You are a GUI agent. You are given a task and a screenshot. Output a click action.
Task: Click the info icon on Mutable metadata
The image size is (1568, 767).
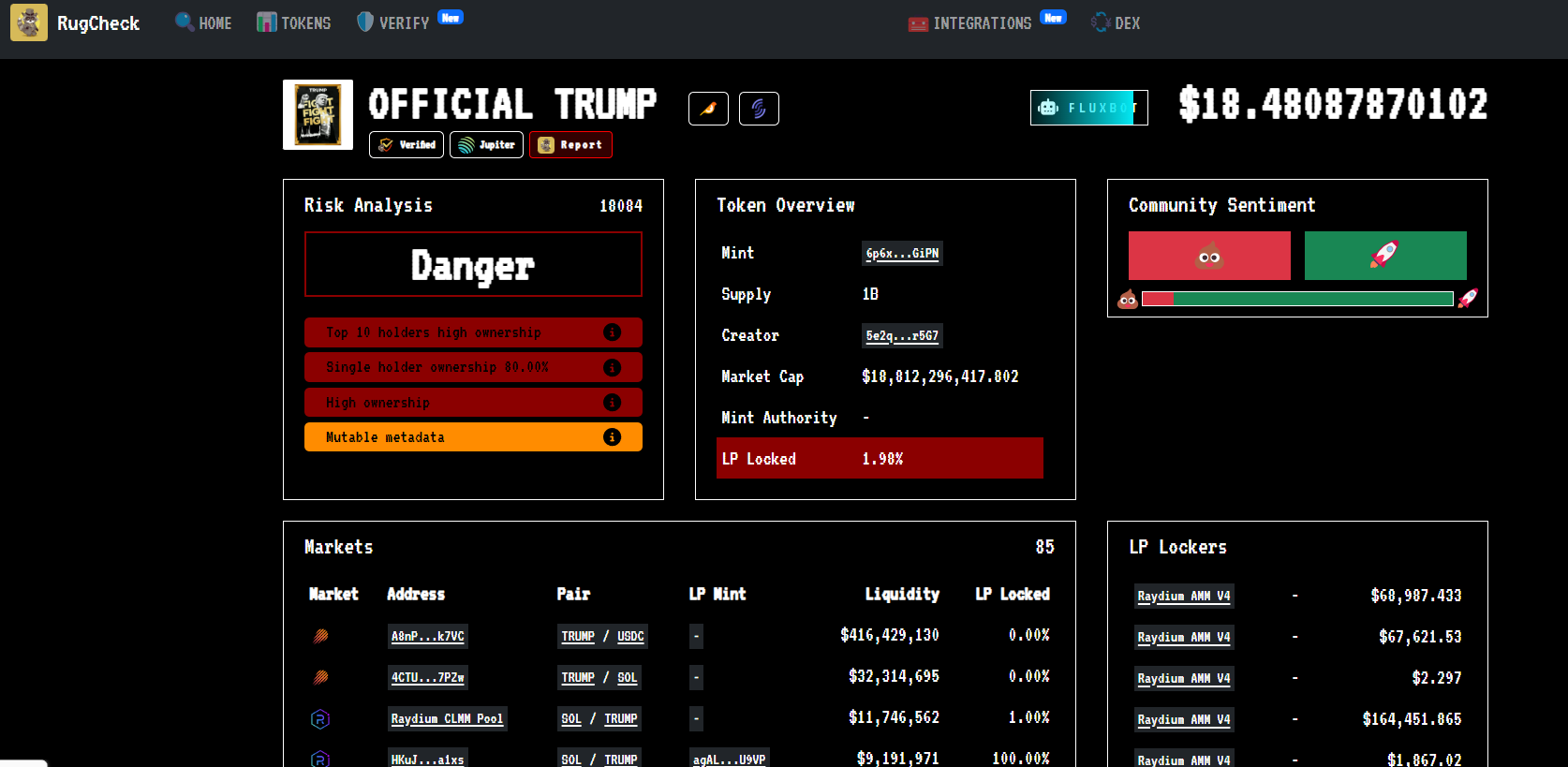click(612, 437)
